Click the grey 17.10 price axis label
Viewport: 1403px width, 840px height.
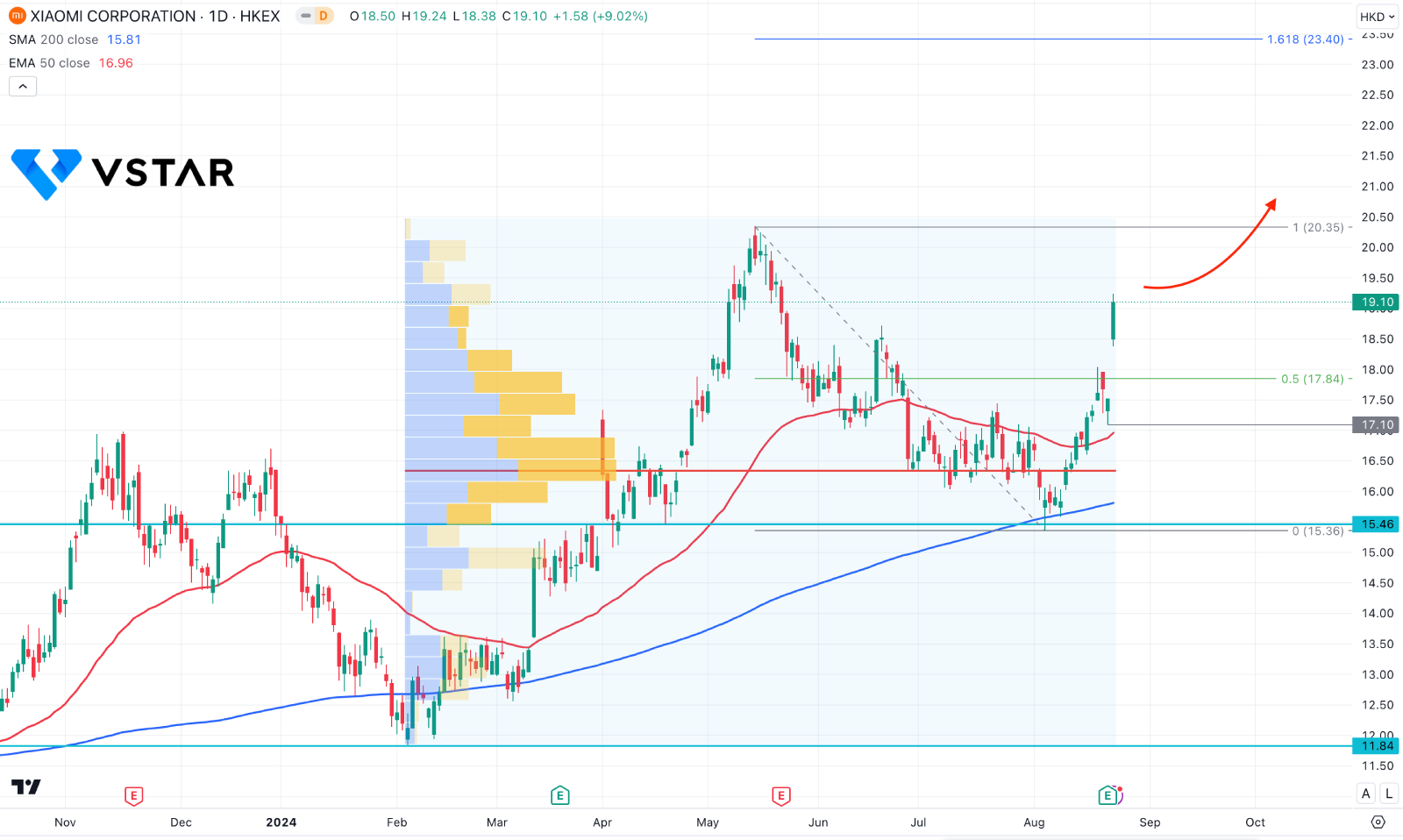point(1376,424)
